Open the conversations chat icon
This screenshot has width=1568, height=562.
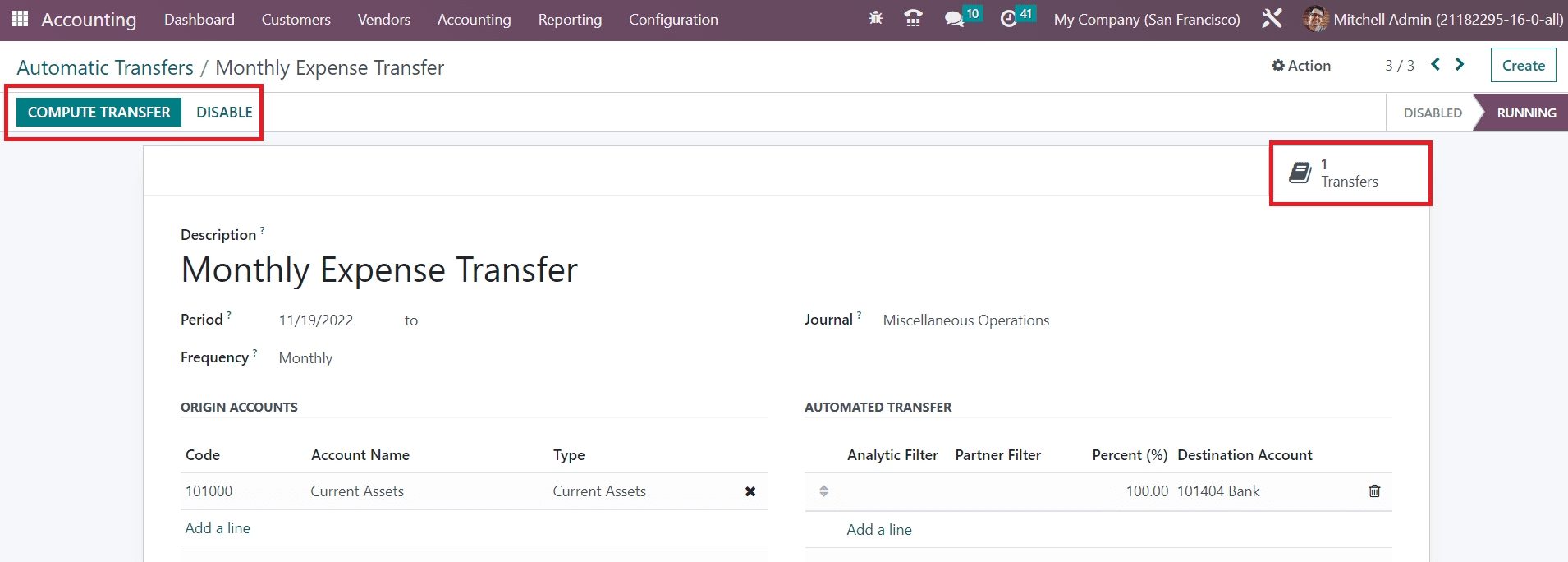tap(954, 19)
